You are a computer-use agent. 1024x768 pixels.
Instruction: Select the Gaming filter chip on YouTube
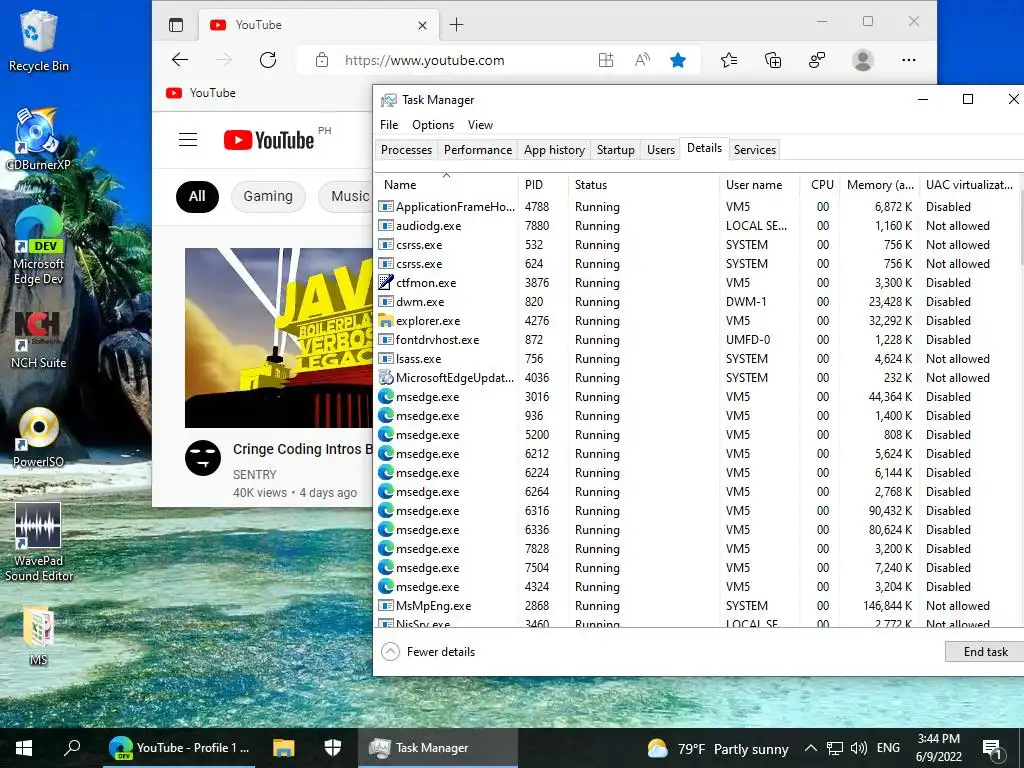[268, 197]
